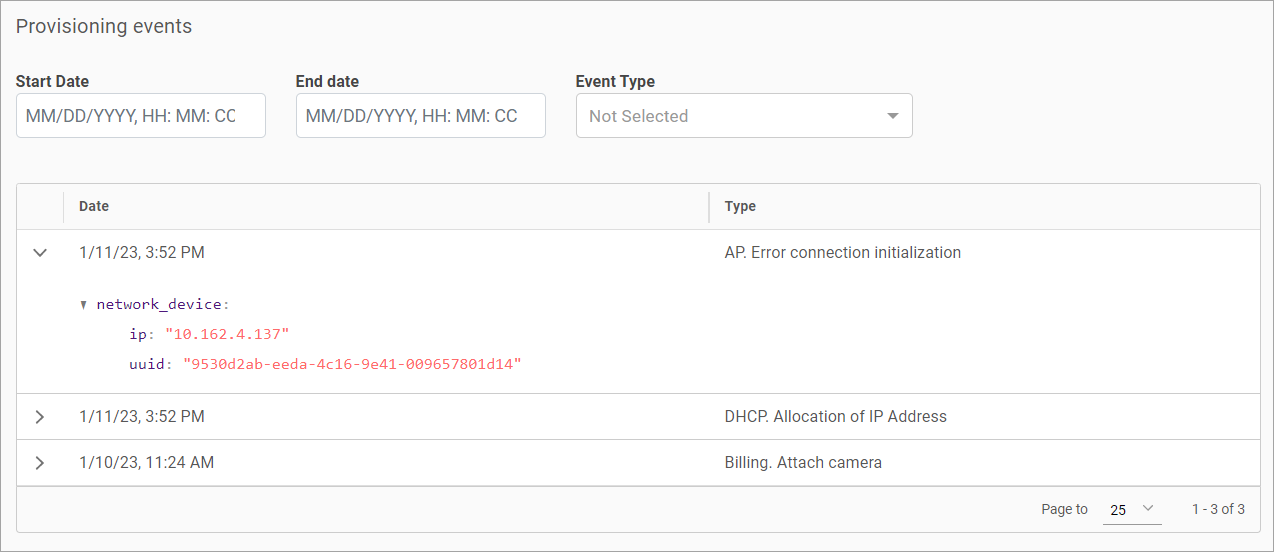Click the '1 - 3 of 3' pagination counter

pyautogui.click(x=1218, y=510)
